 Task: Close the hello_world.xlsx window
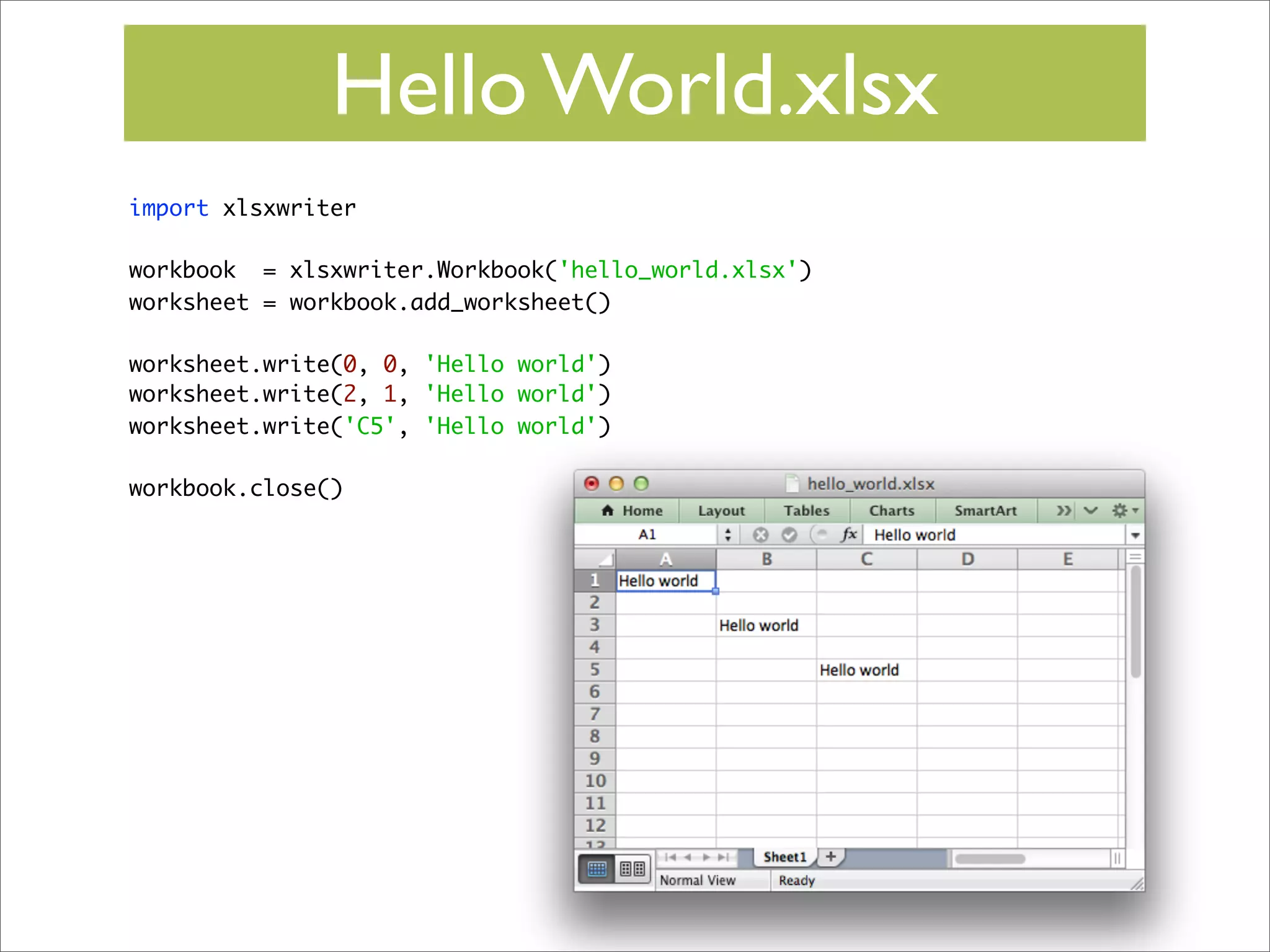592,483
